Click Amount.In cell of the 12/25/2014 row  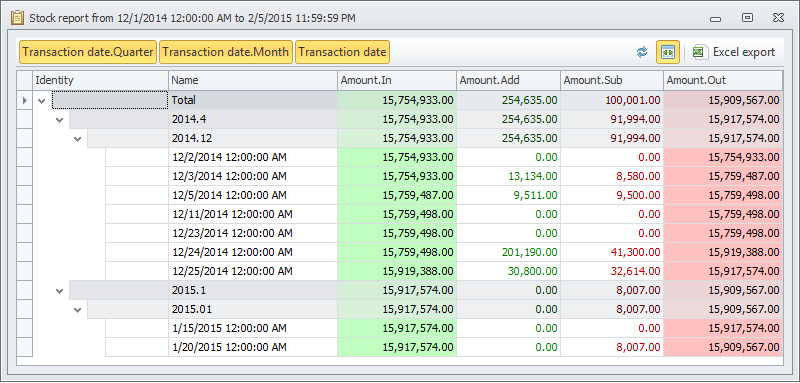tap(397, 271)
